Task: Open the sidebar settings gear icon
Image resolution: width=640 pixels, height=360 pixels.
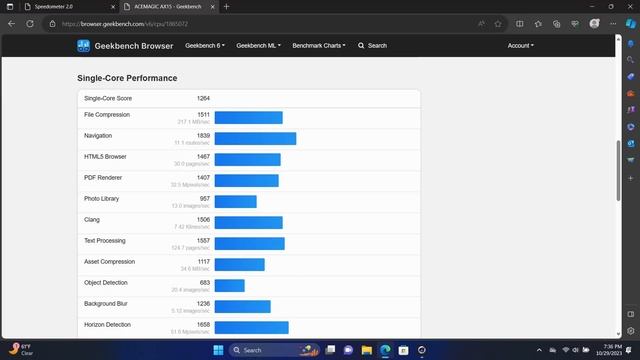Action: 631,331
